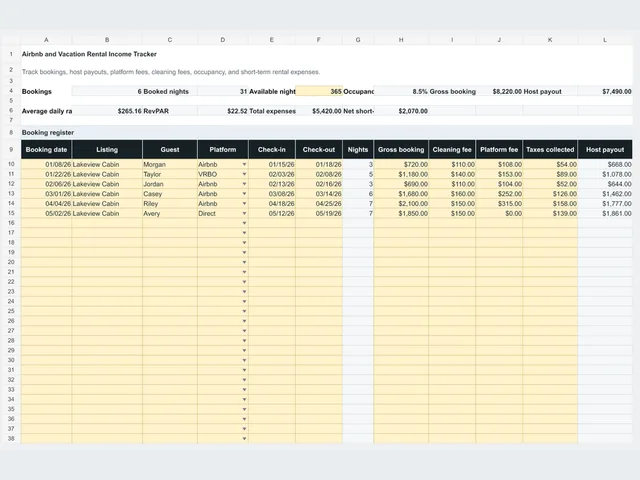The image size is (640, 480).
Task: Select check-in cell 02/13/26
Action: 272,184
